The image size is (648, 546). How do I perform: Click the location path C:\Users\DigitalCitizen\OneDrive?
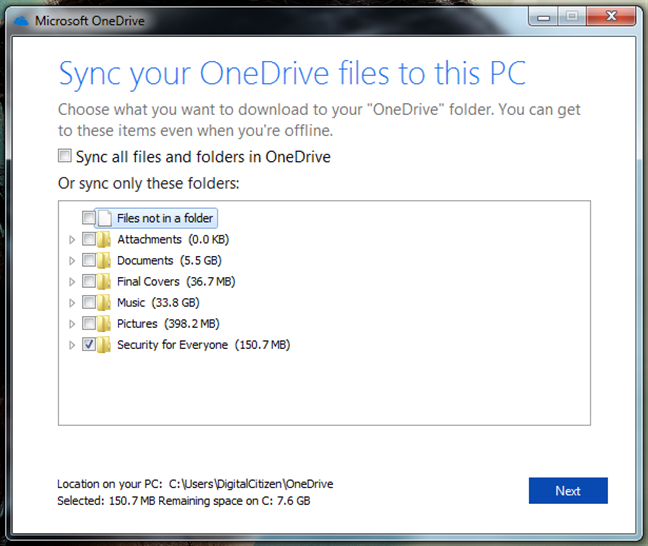coord(251,484)
